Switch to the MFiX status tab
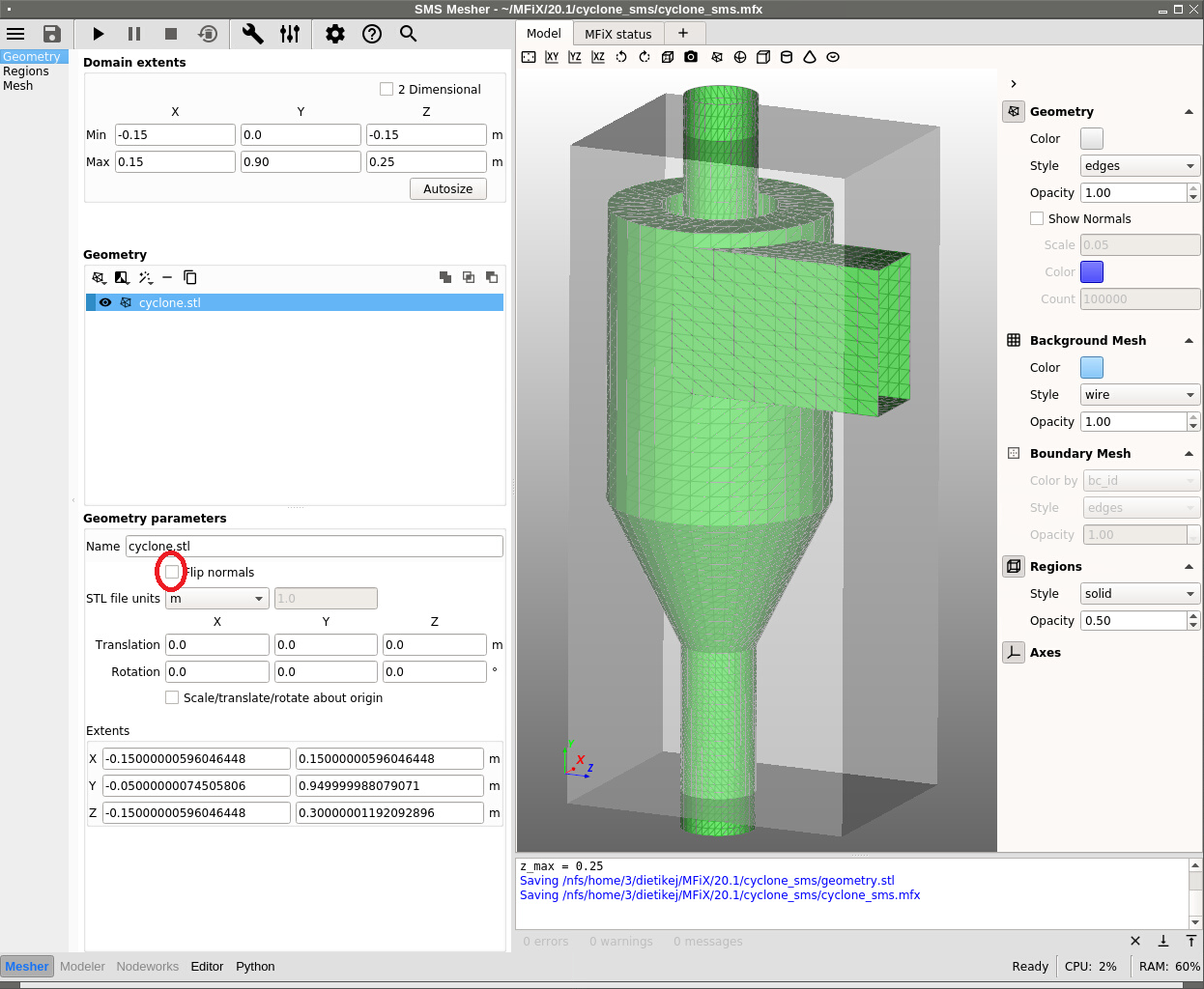1204x989 pixels. 617,34
